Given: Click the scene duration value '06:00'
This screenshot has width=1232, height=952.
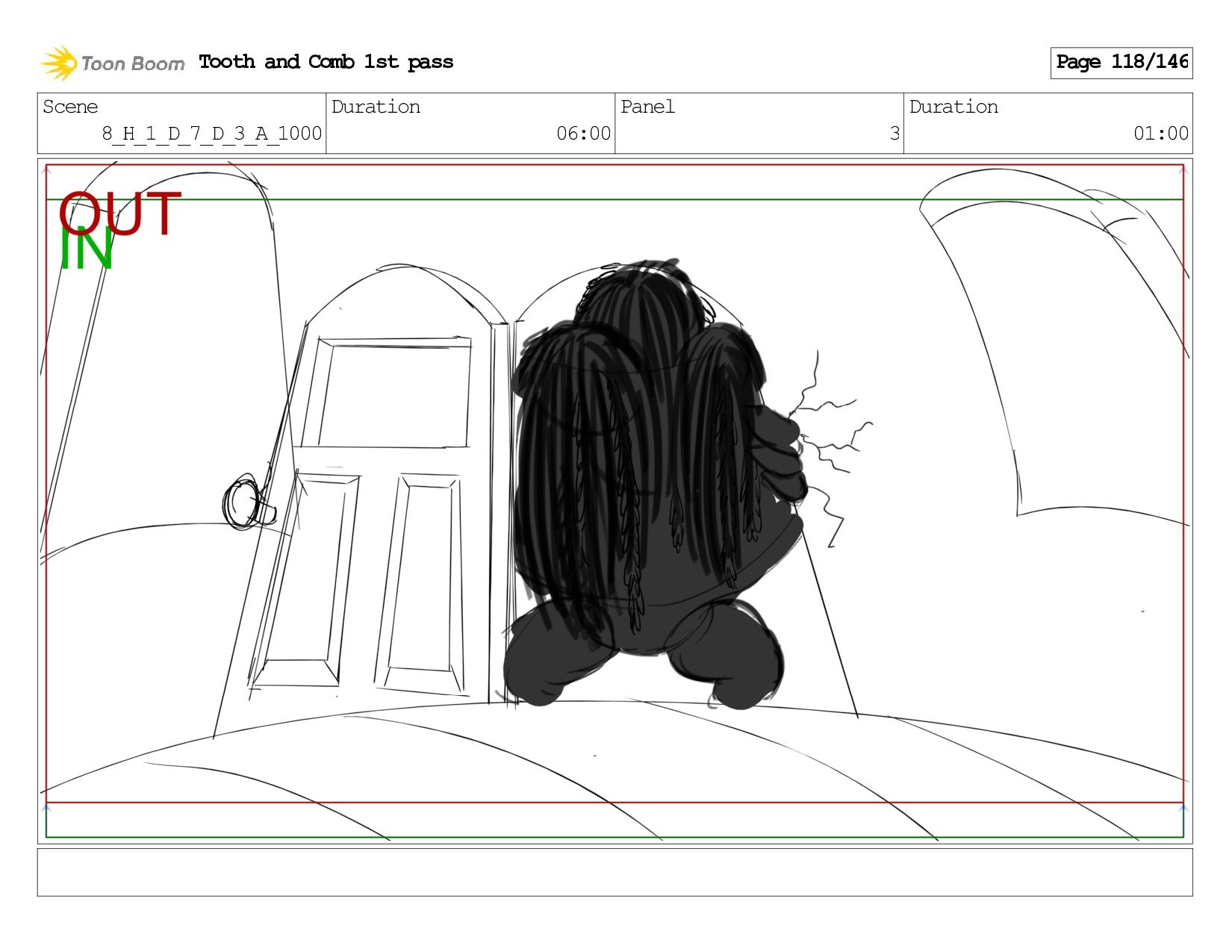Looking at the screenshot, I should click(x=583, y=134).
